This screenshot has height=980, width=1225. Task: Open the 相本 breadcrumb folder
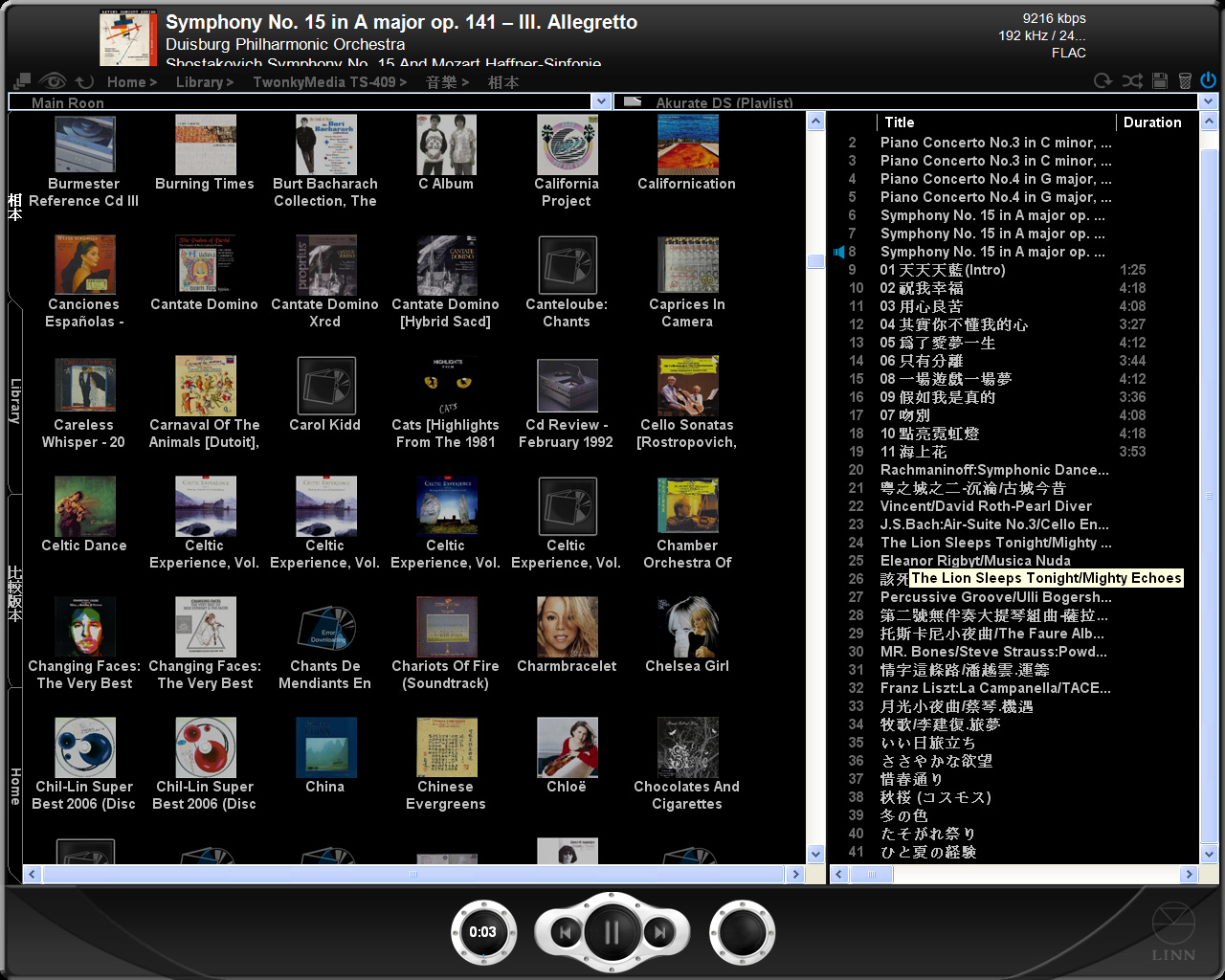(503, 82)
